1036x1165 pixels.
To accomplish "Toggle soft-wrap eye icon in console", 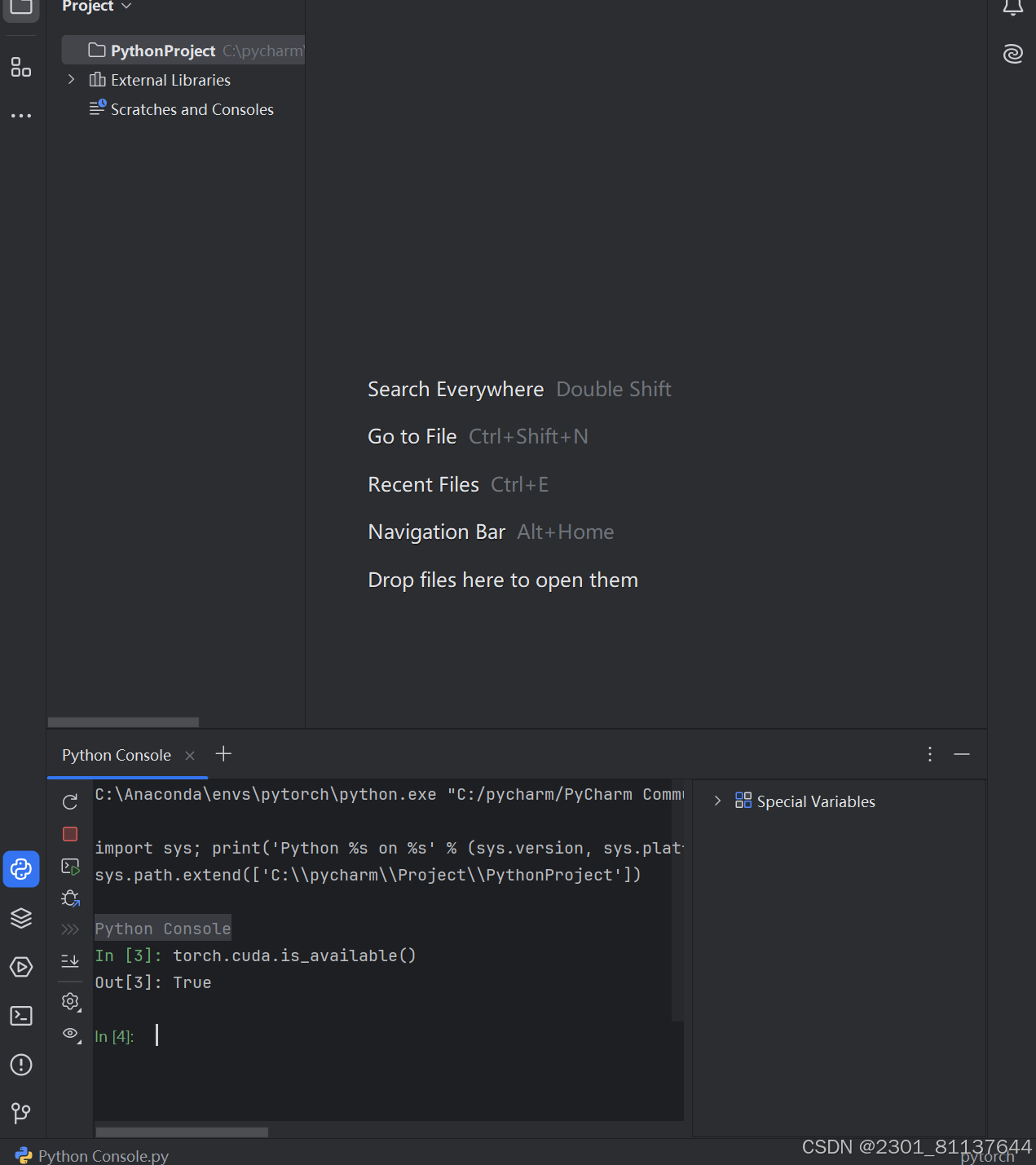I will click(70, 1034).
